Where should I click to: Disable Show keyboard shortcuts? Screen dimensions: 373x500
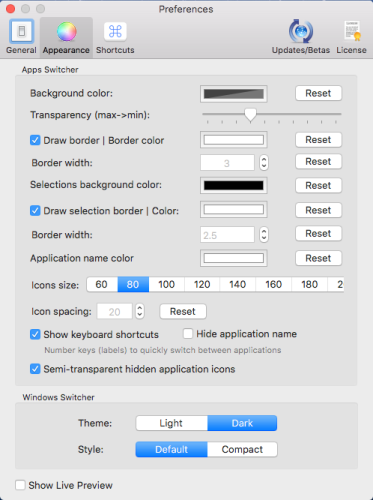[35, 334]
